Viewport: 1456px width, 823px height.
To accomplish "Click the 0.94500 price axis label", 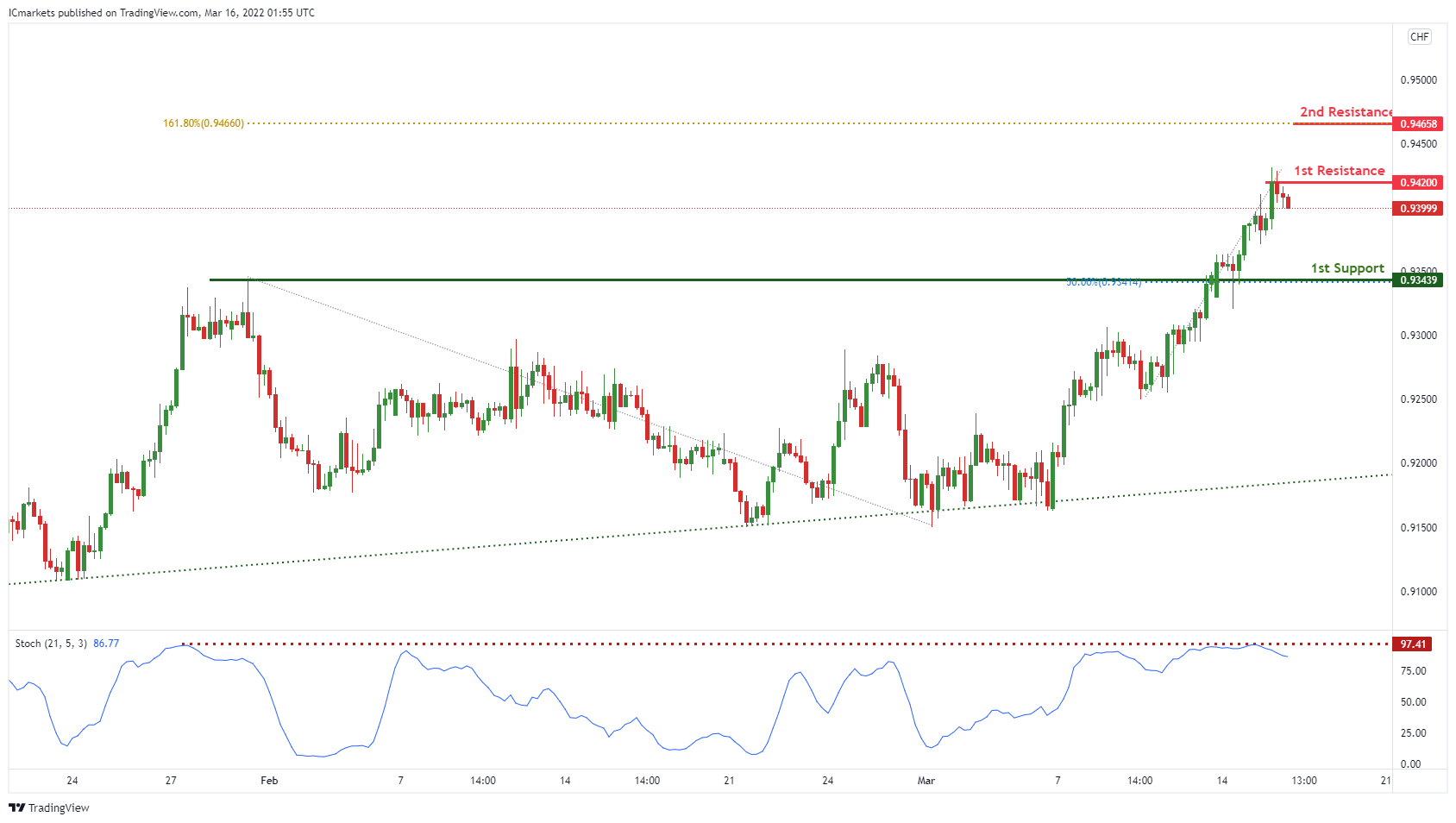I will coord(1419,144).
